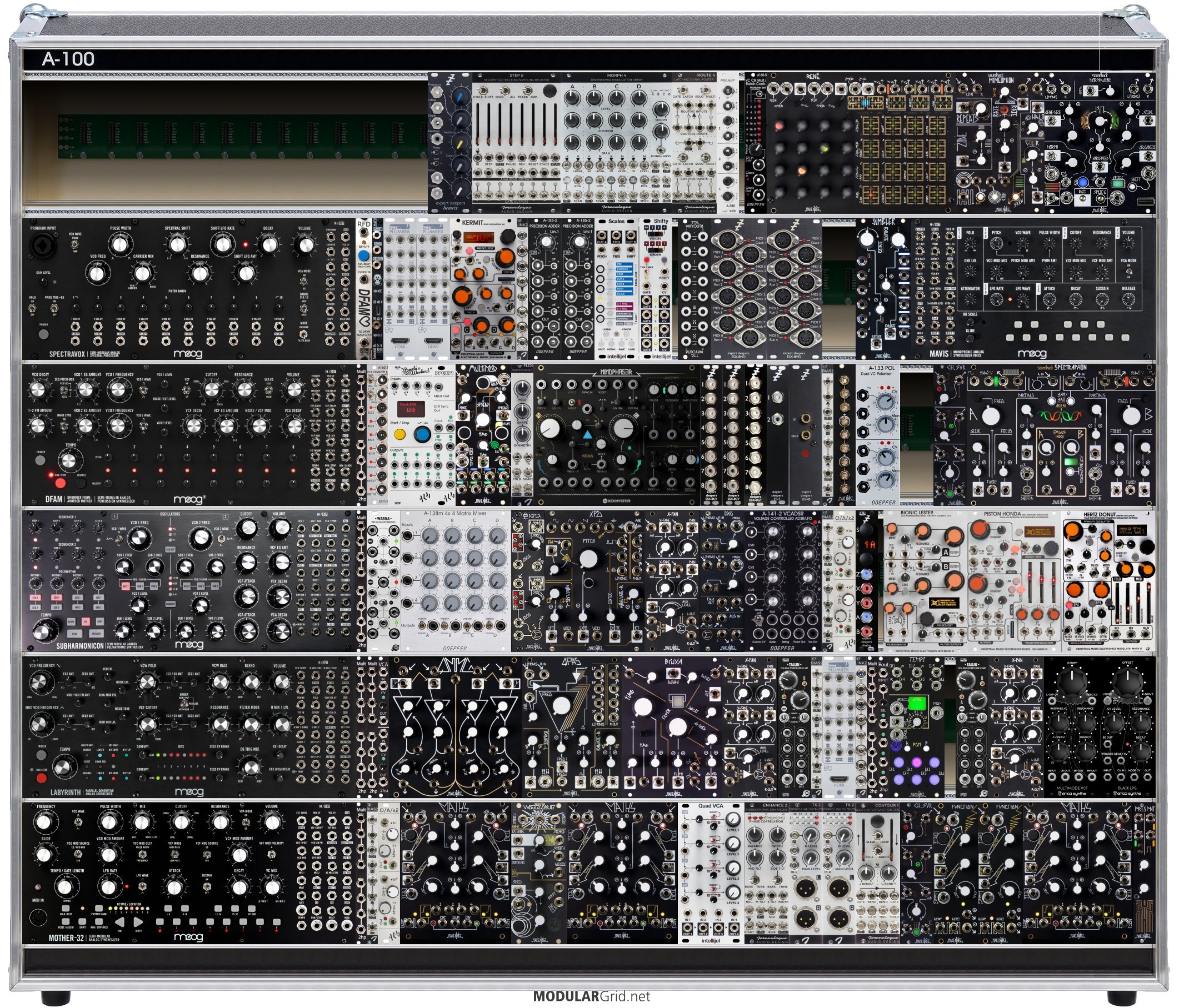Select the Spectraphon module
The height and width of the screenshot is (1008, 1184).
coord(1061,435)
